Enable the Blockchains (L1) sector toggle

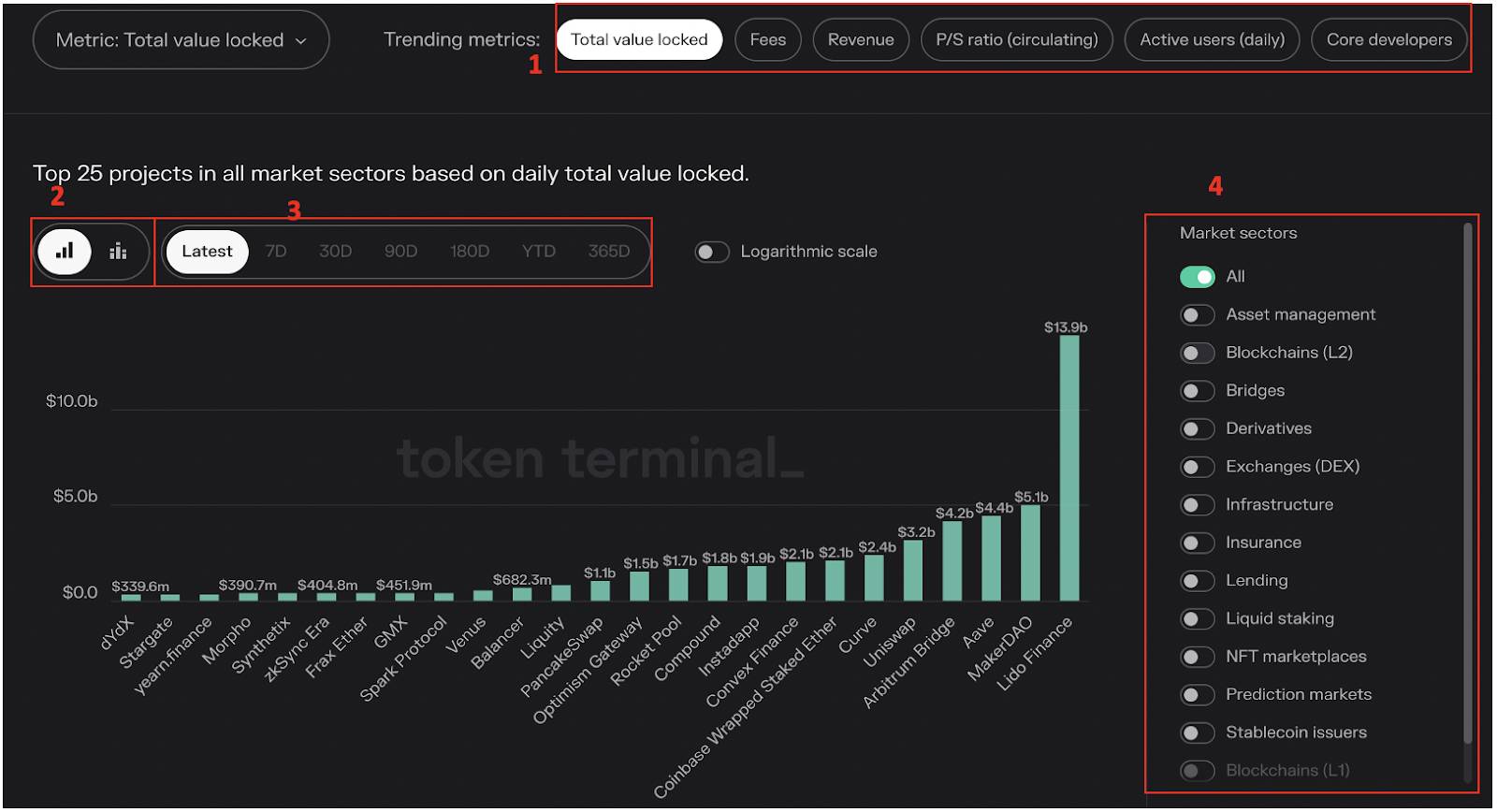pyautogui.click(x=1198, y=771)
